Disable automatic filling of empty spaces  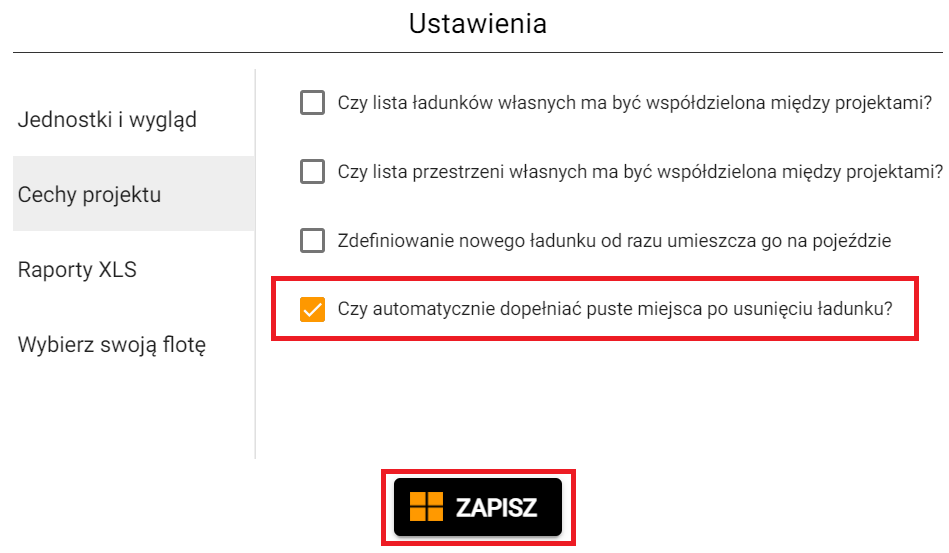pos(312,309)
